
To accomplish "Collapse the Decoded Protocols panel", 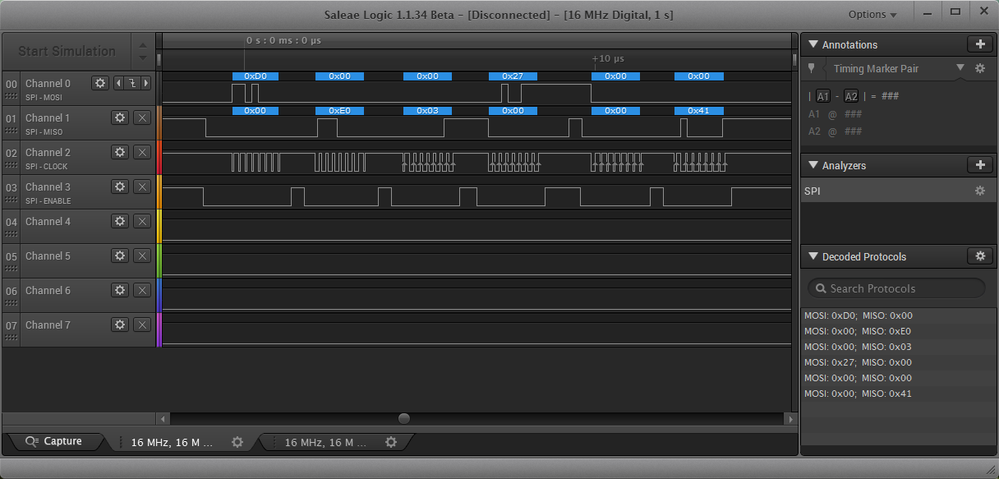I will point(812,257).
